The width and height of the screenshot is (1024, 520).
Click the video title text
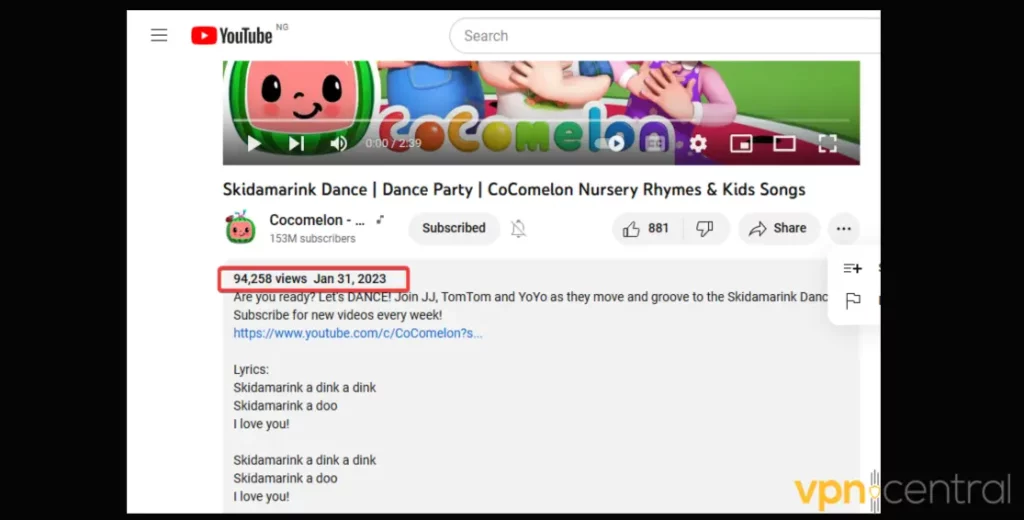click(x=514, y=189)
